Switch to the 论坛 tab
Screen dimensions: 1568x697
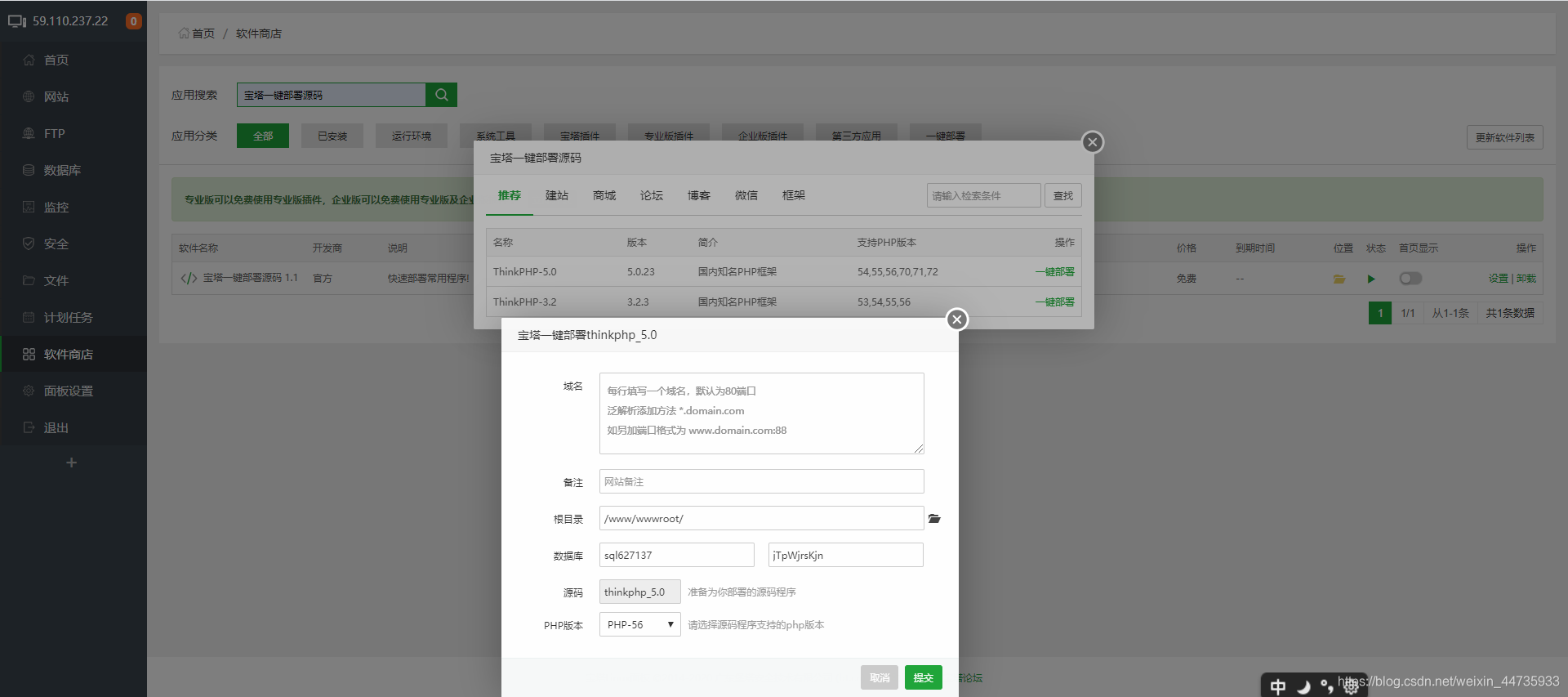tap(652, 195)
